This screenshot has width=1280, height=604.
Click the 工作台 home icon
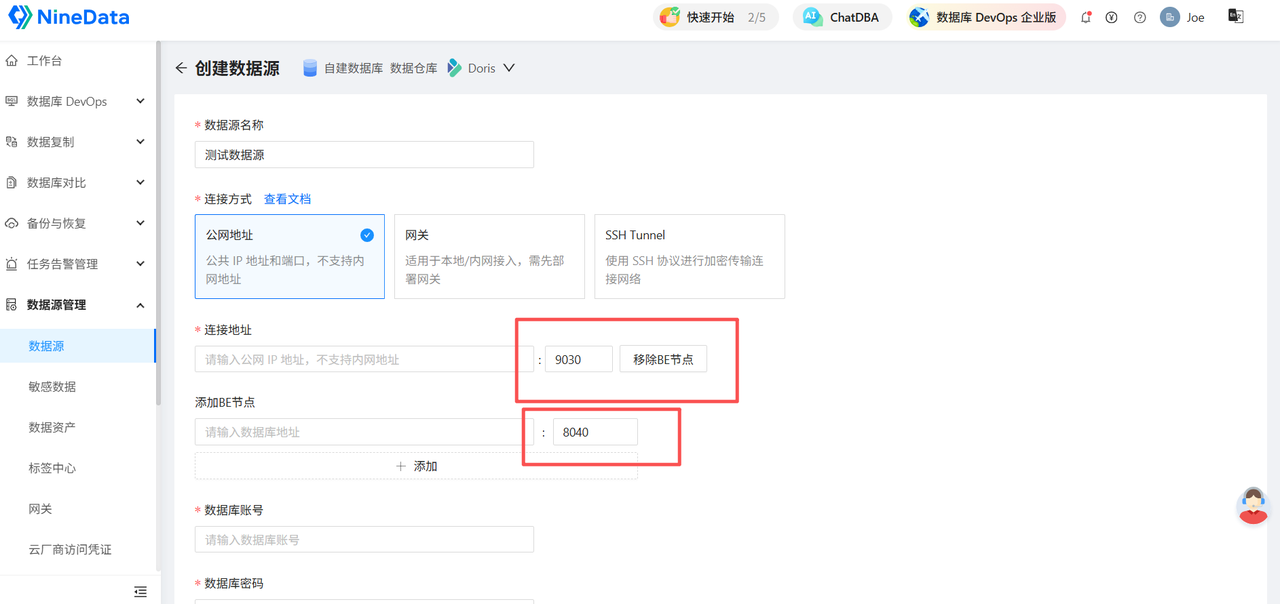(12, 60)
